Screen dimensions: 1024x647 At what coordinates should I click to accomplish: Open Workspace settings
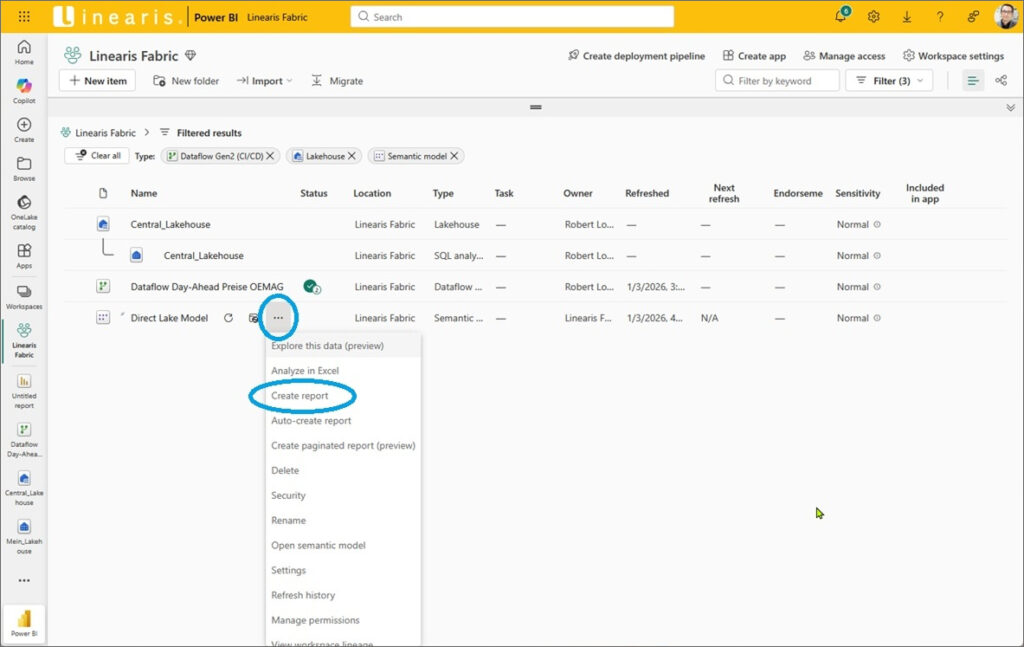pos(953,56)
